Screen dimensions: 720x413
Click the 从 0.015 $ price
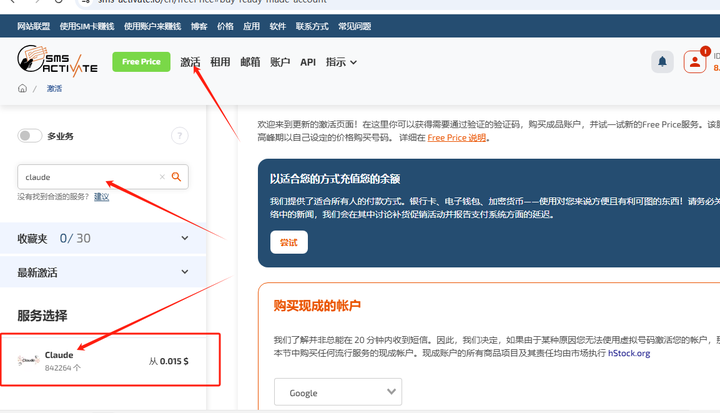pos(169,361)
